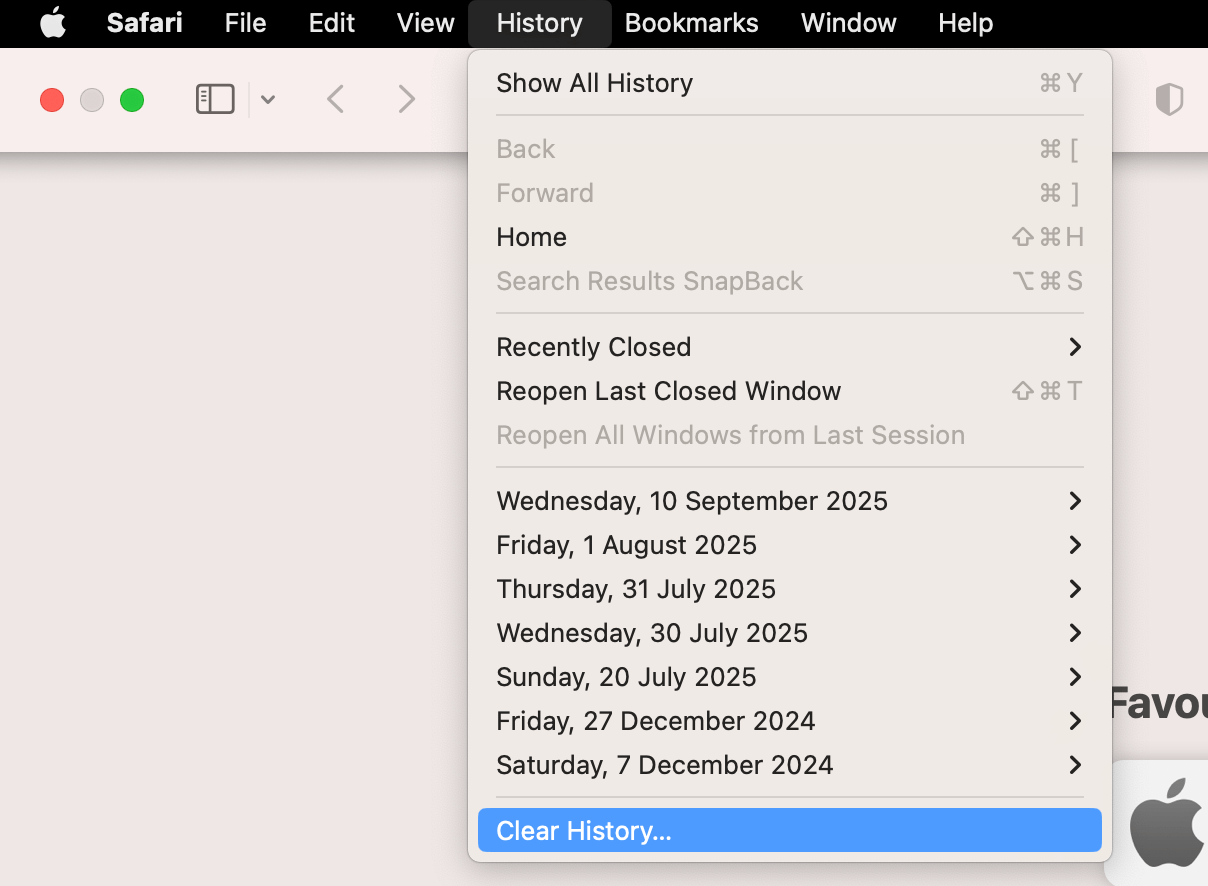Expand Saturday, 7 December 2024 history
This screenshot has width=1208, height=886.
790,765
